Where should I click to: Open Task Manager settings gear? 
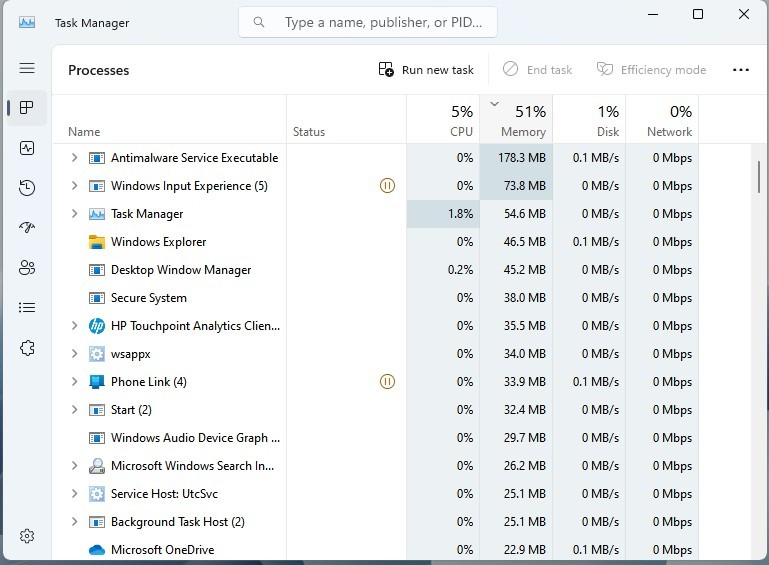pos(27,536)
